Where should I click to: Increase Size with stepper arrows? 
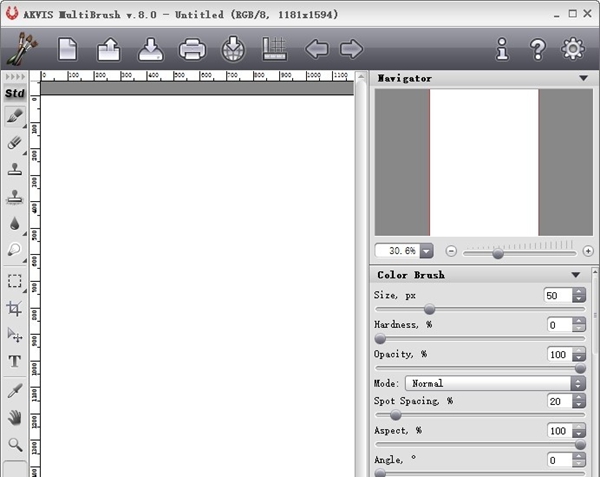[x=579, y=292]
